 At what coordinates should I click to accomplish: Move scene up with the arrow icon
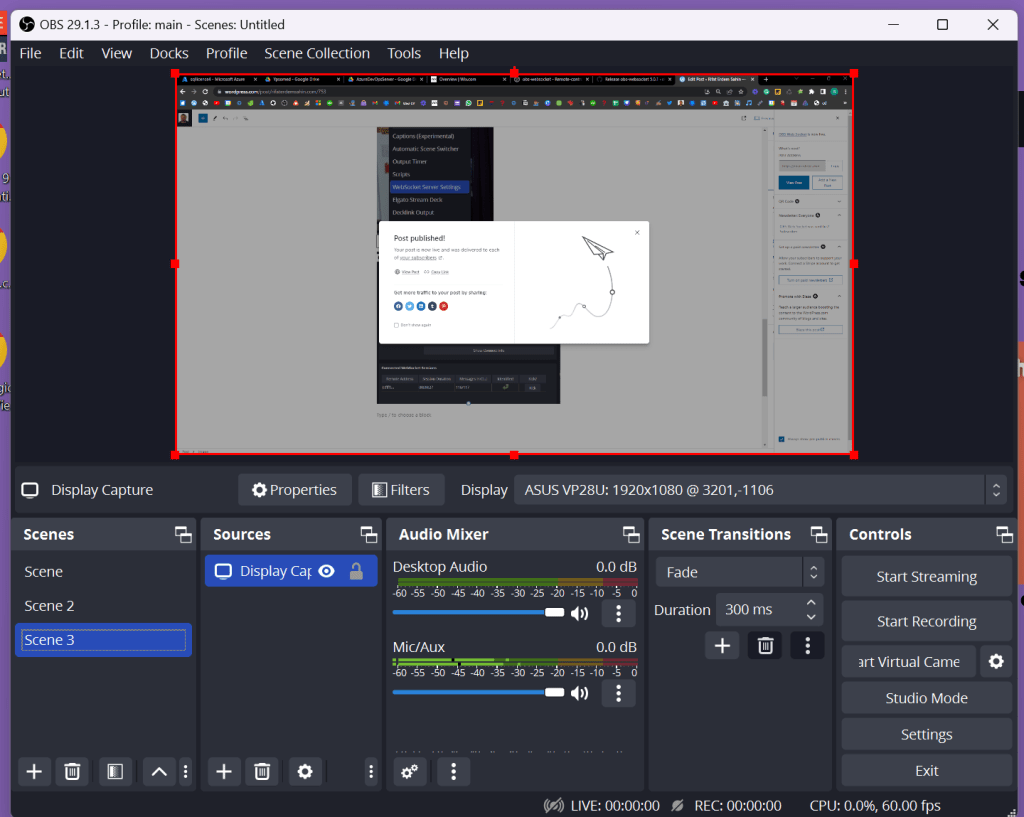[x=159, y=771]
